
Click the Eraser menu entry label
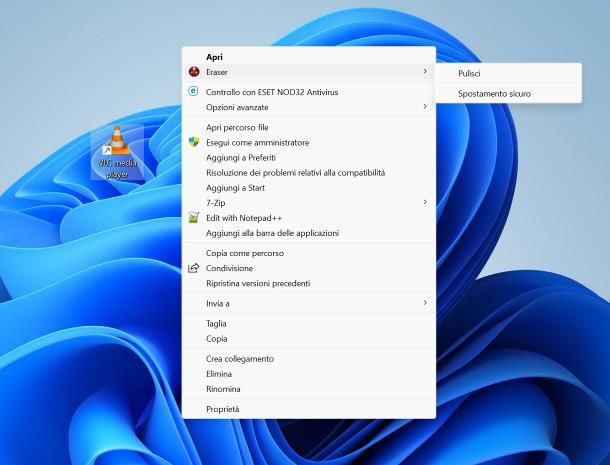pyautogui.click(x=217, y=72)
